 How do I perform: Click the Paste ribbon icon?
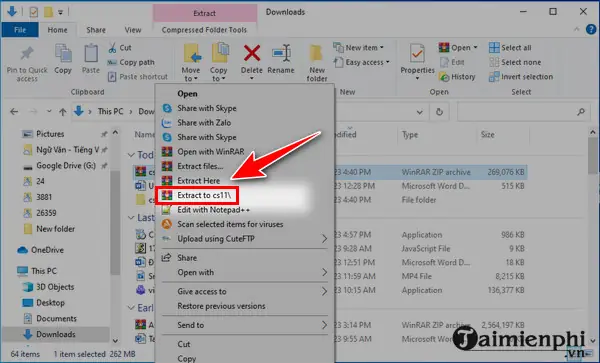coord(91,54)
